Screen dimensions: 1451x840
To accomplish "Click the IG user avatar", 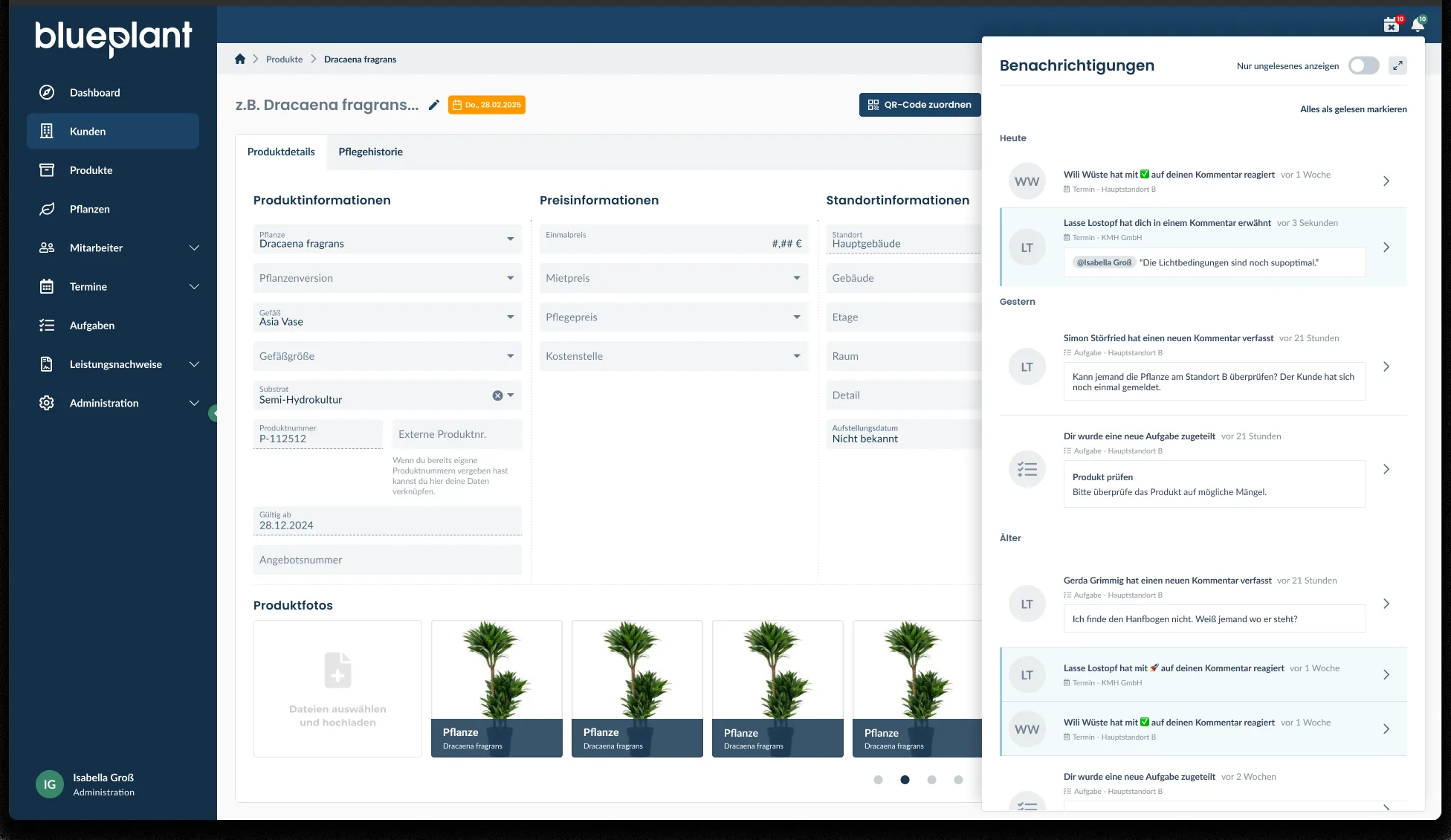I will point(50,784).
